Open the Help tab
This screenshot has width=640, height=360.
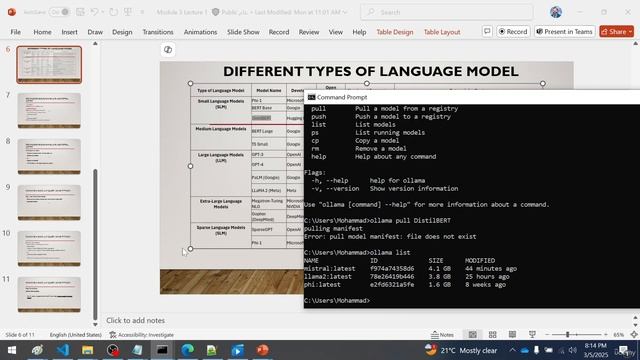[359, 32]
